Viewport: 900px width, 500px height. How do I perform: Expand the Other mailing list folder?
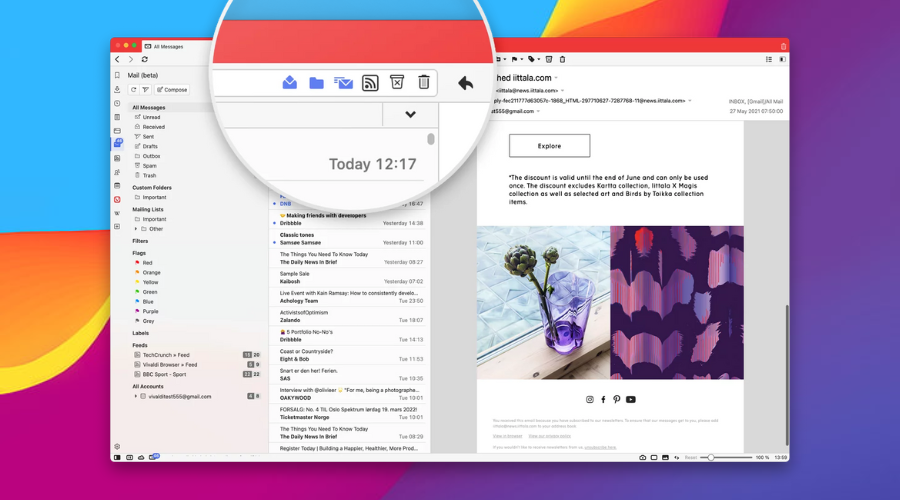136,229
